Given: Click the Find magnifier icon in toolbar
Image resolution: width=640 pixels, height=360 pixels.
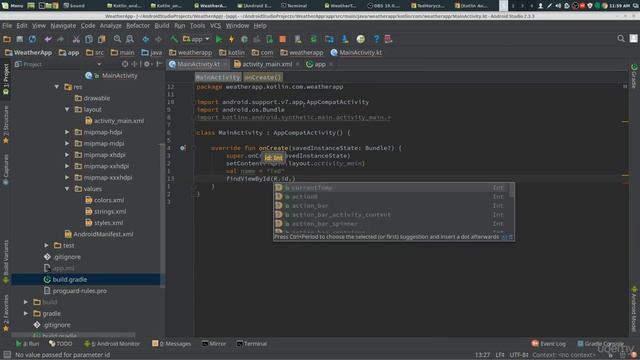Looking at the screenshot, I should click(x=117, y=39).
